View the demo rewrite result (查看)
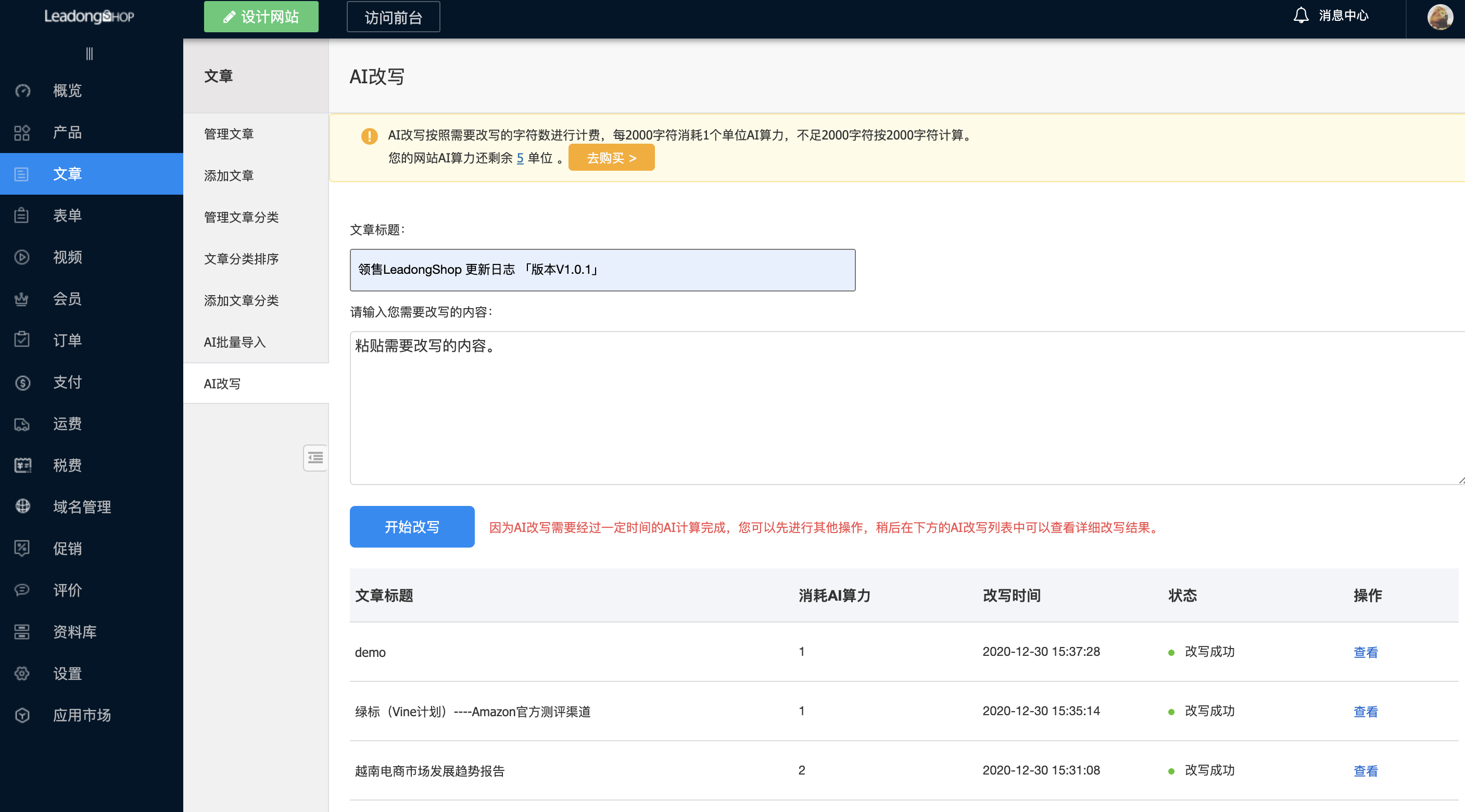1465x812 pixels. coord(1365,652)
